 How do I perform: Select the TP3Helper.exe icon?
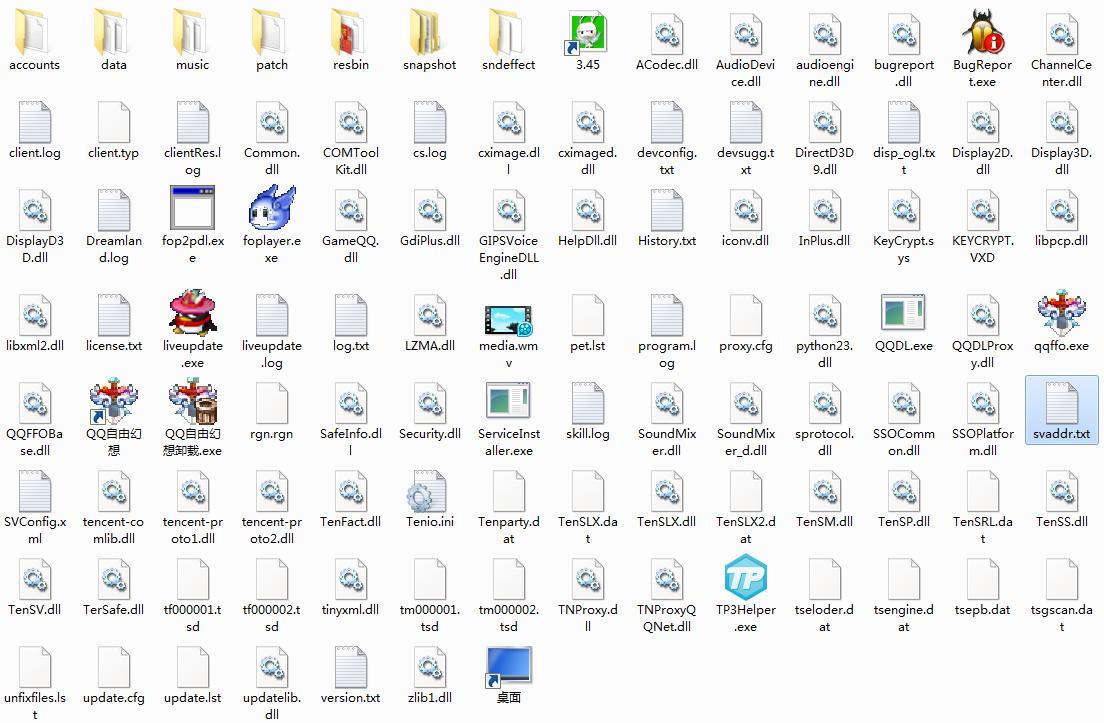point(745,578)
